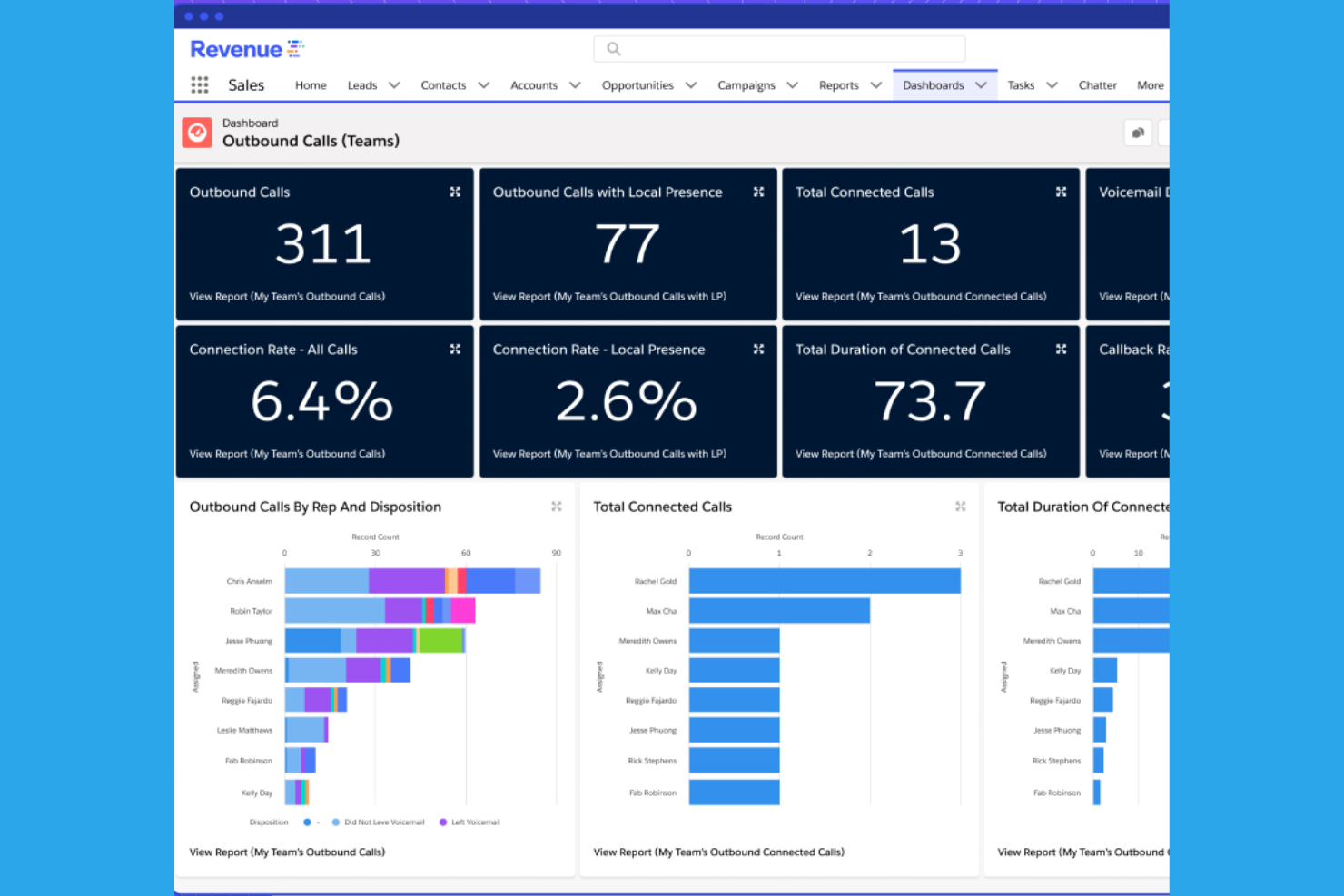Expand Outbound Calls with Local Presence tile
Viewport: 1344px width, 896px height.
coord(758,192)
